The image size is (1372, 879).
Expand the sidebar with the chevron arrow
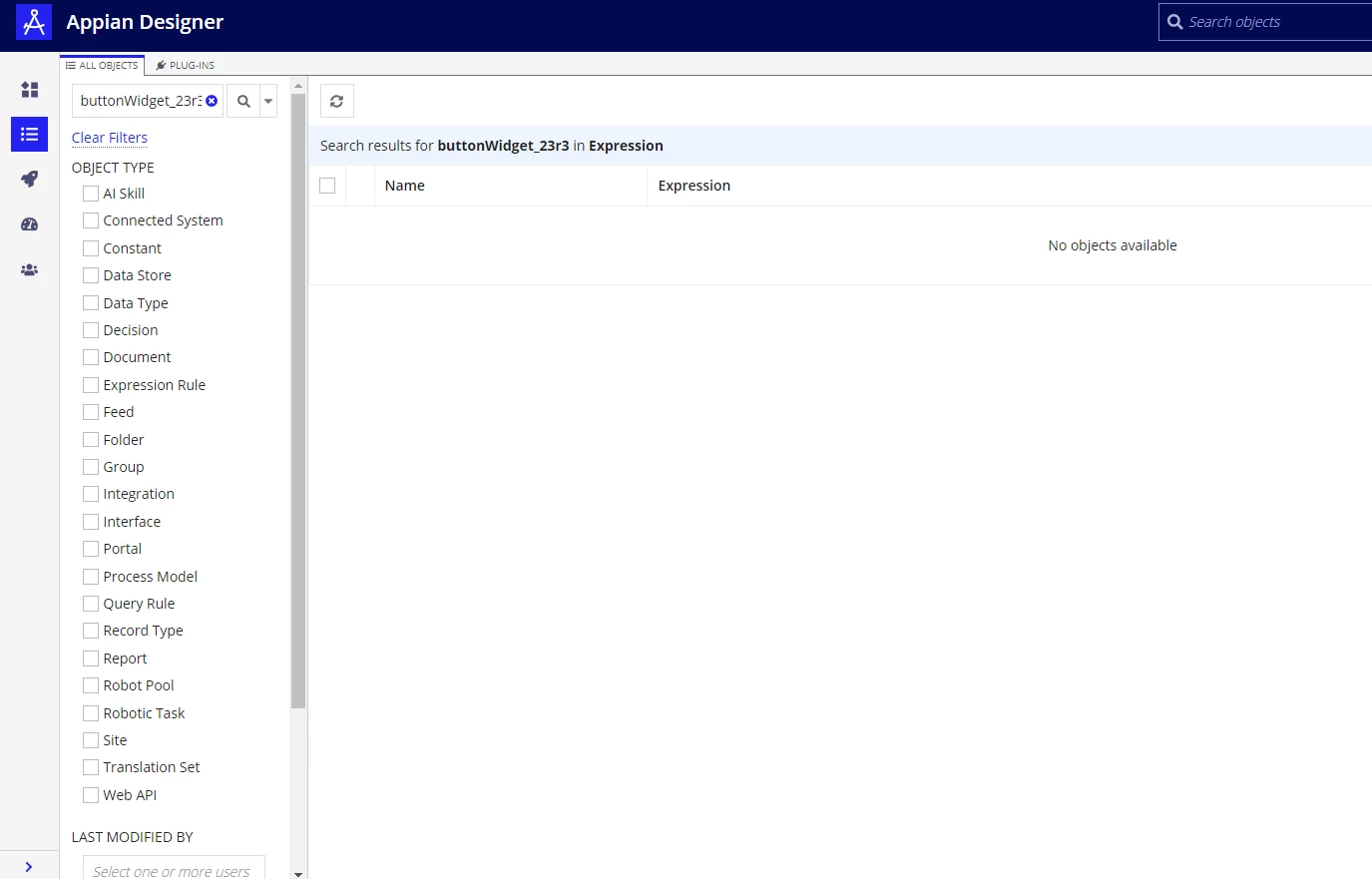point(29,867)
